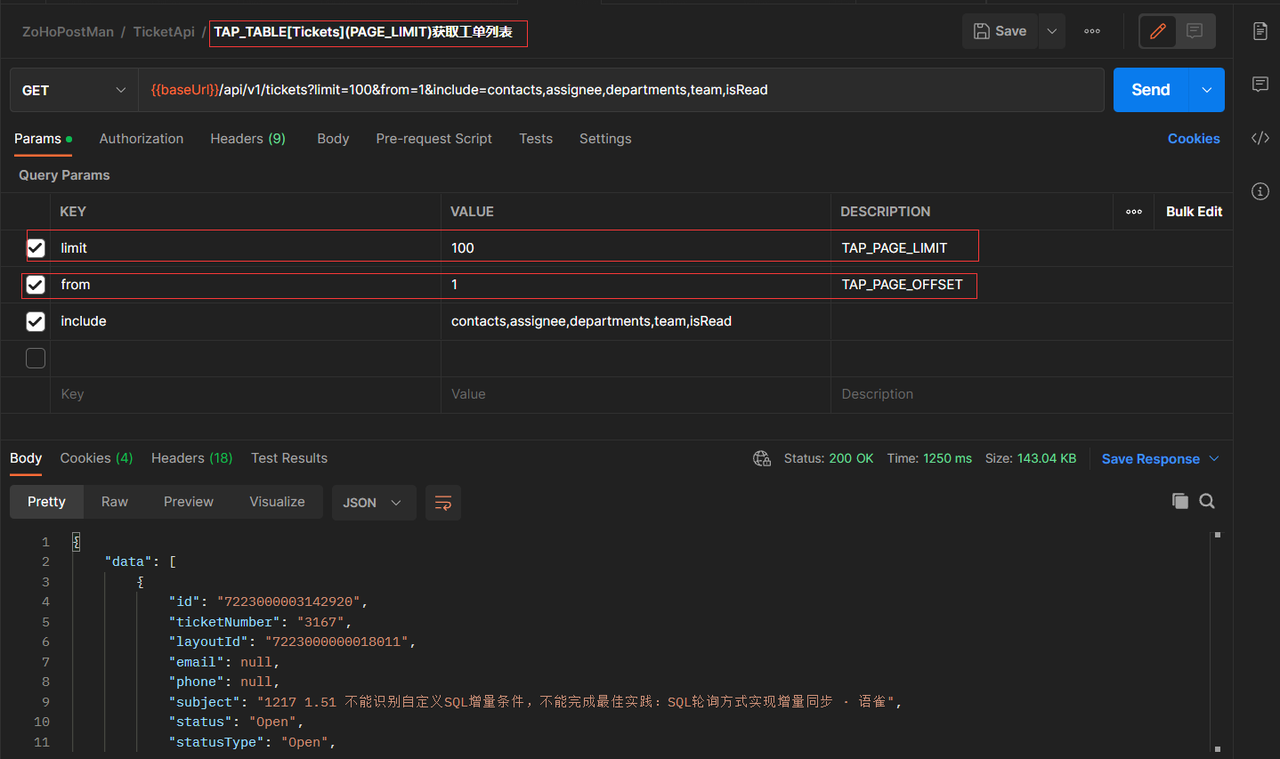Open the Comments icon in right sidebar
Screen dimensions: 1280x759
coord(1260,84)
